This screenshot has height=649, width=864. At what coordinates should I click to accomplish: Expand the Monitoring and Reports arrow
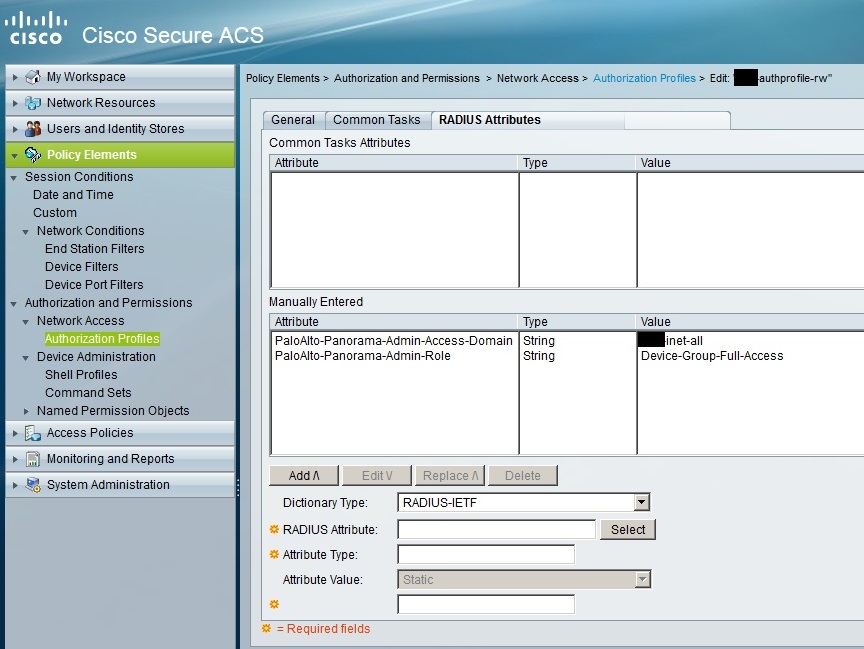click(15, 459)
